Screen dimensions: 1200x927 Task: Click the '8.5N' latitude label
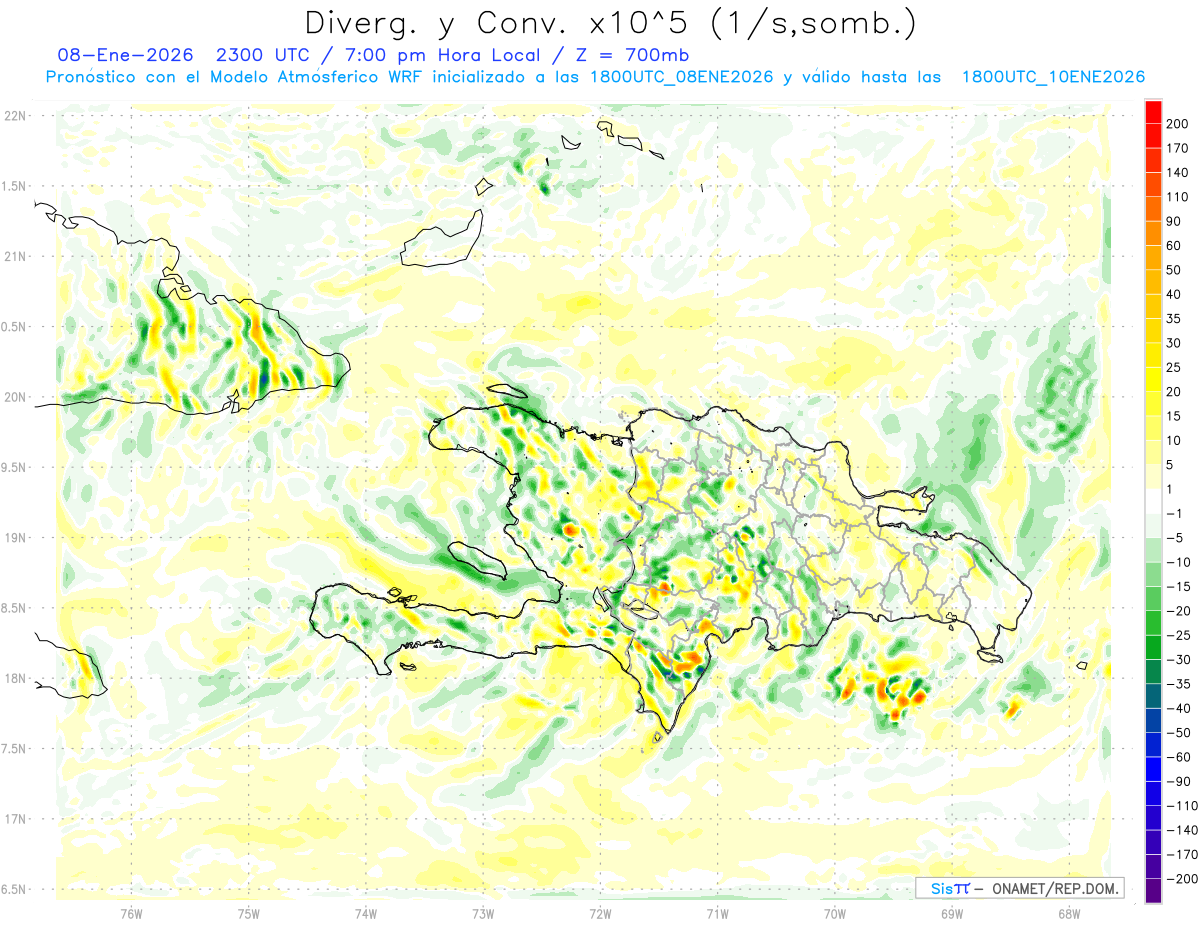tap(14, 608)
